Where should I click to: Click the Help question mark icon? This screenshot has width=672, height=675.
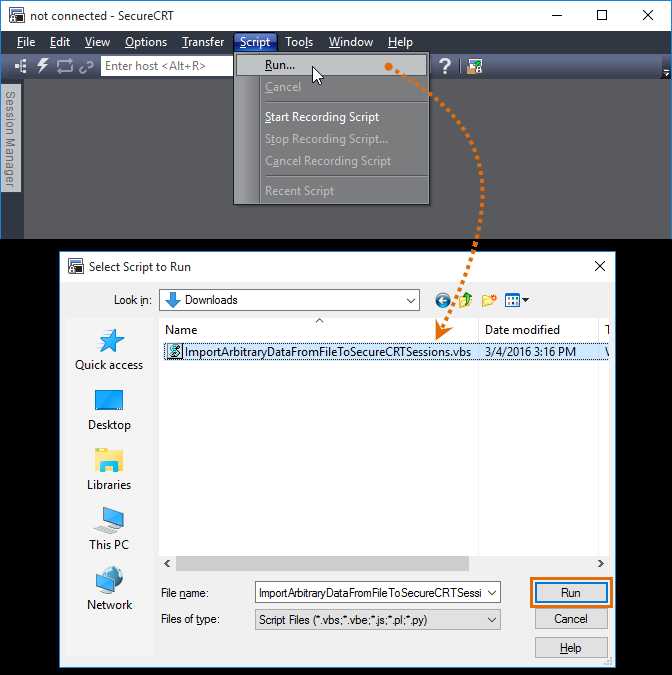(445, 66)
